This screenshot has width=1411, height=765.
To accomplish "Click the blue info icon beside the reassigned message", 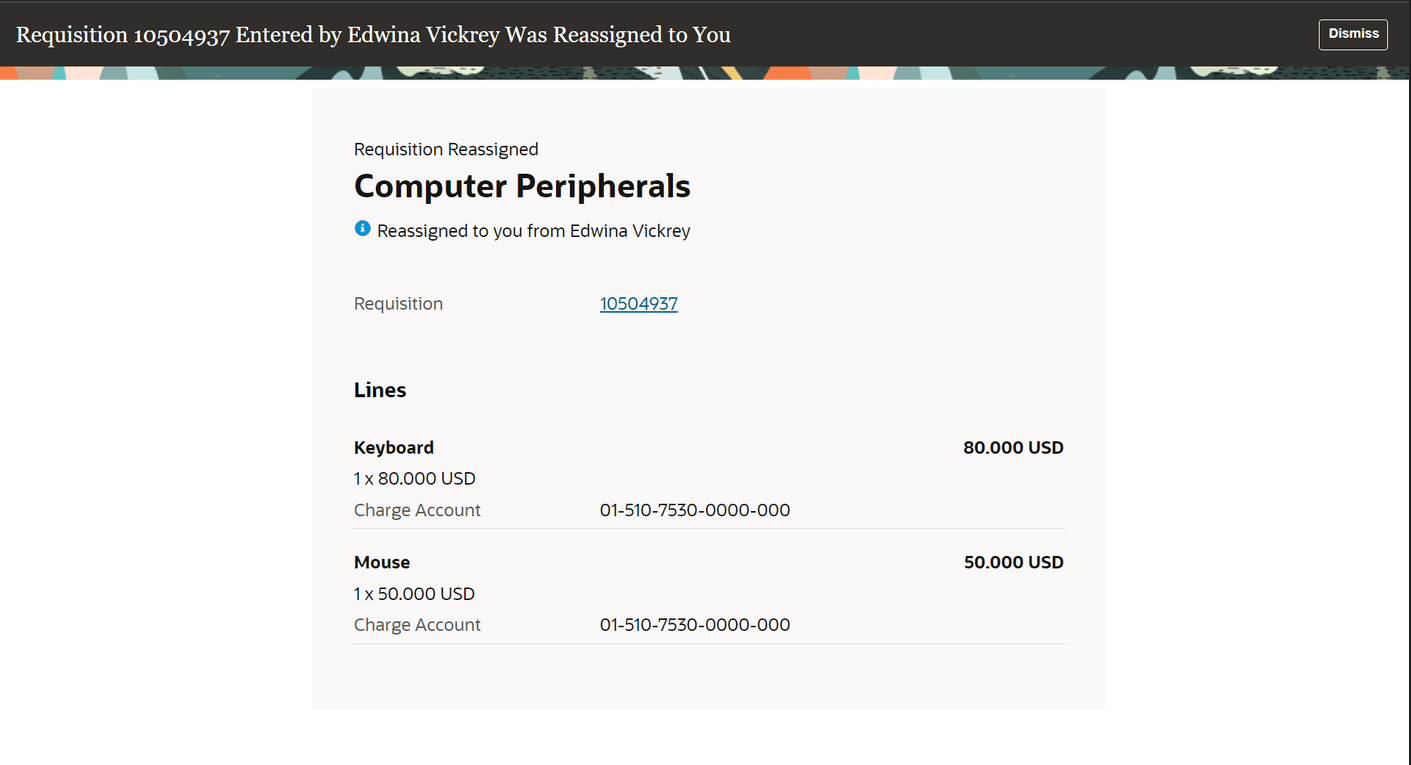I will tap(362, 229).
